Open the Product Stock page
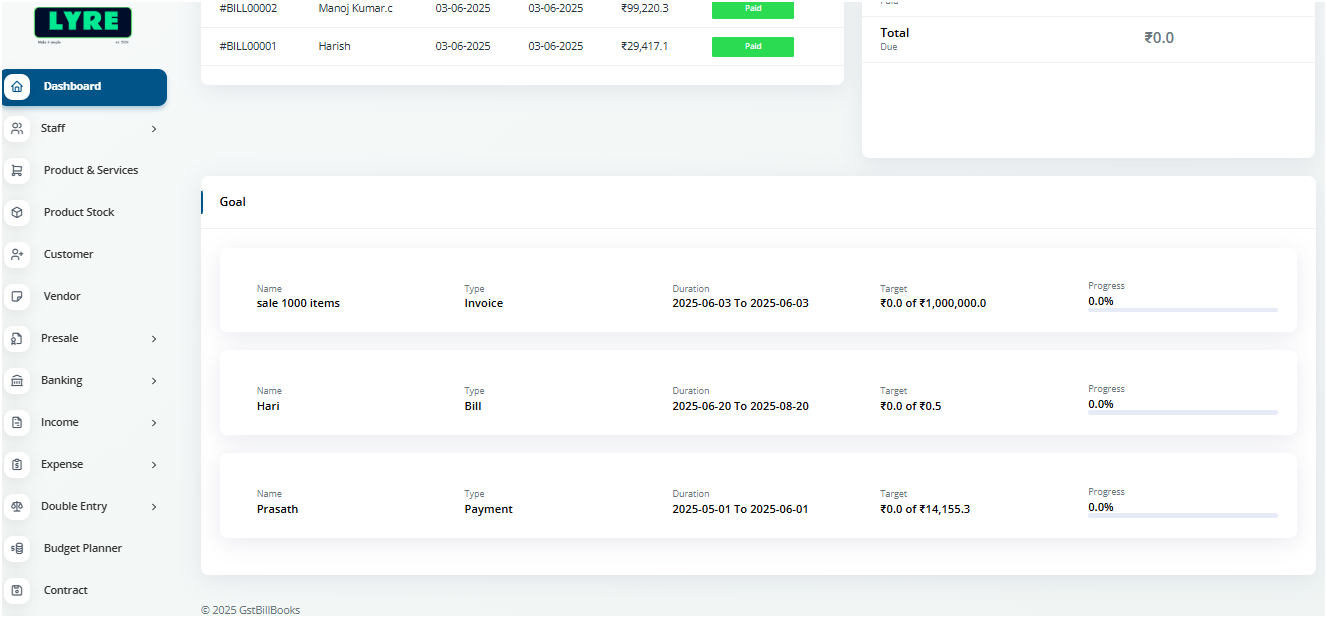The width and height of the screenshot is (1327, 618). coord(79,213)
